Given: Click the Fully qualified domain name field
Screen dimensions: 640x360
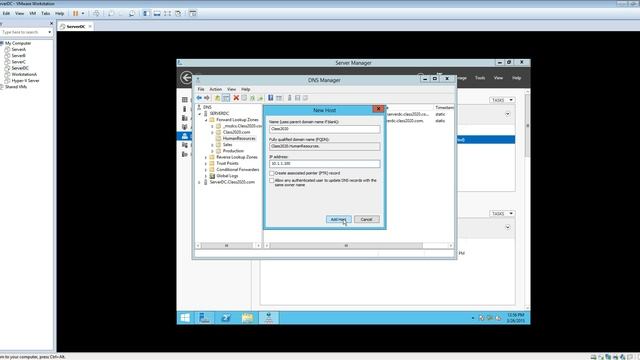Looking at the screenshot, I should click(324, 146).
